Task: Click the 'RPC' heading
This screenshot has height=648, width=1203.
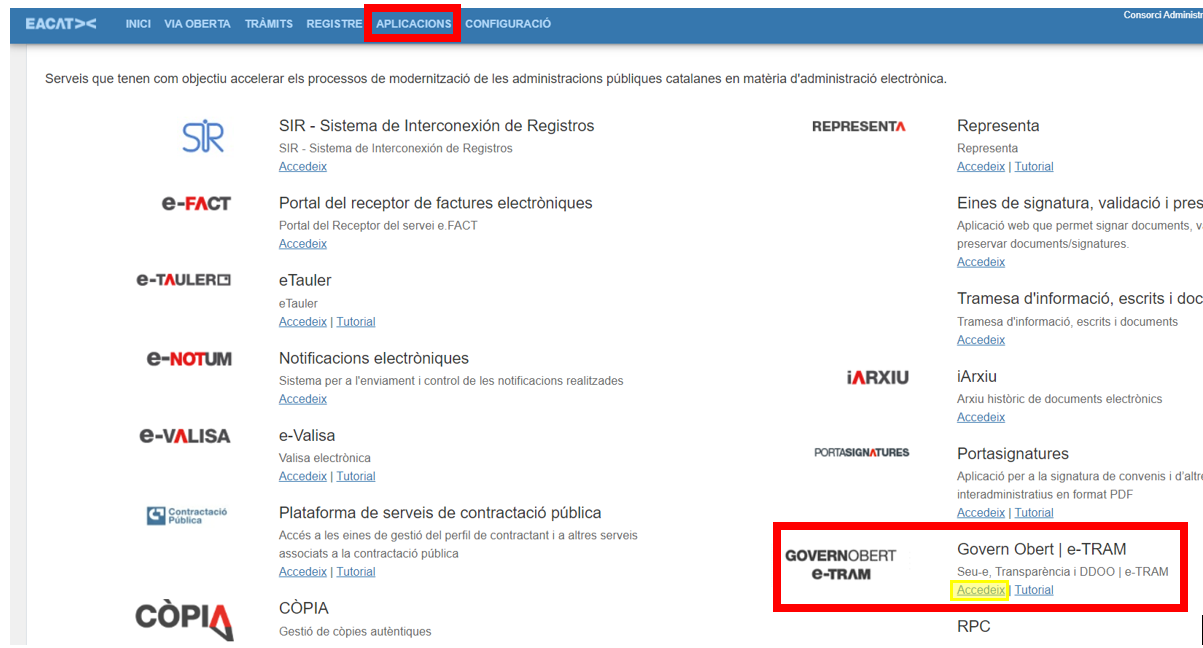Action: 974,627
